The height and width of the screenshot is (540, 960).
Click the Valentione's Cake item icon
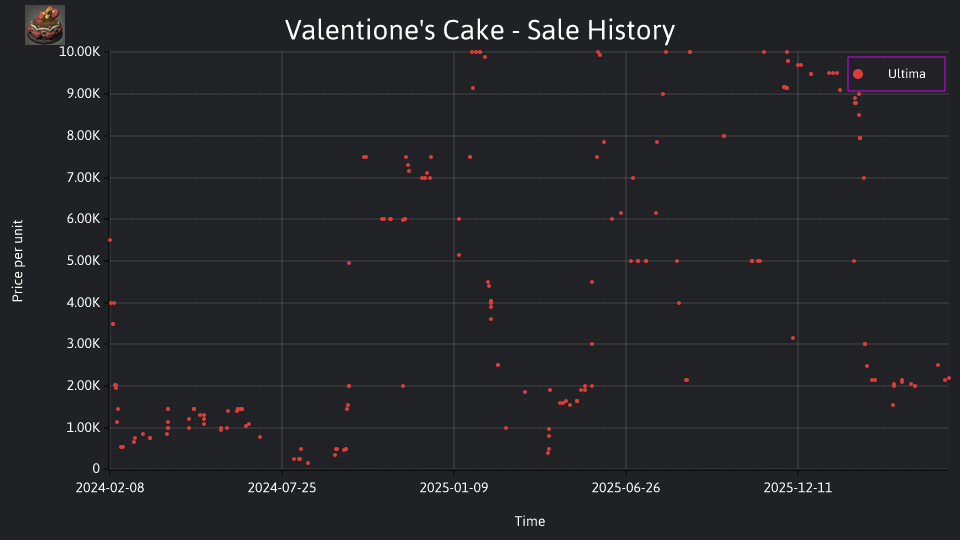point(45,25)
